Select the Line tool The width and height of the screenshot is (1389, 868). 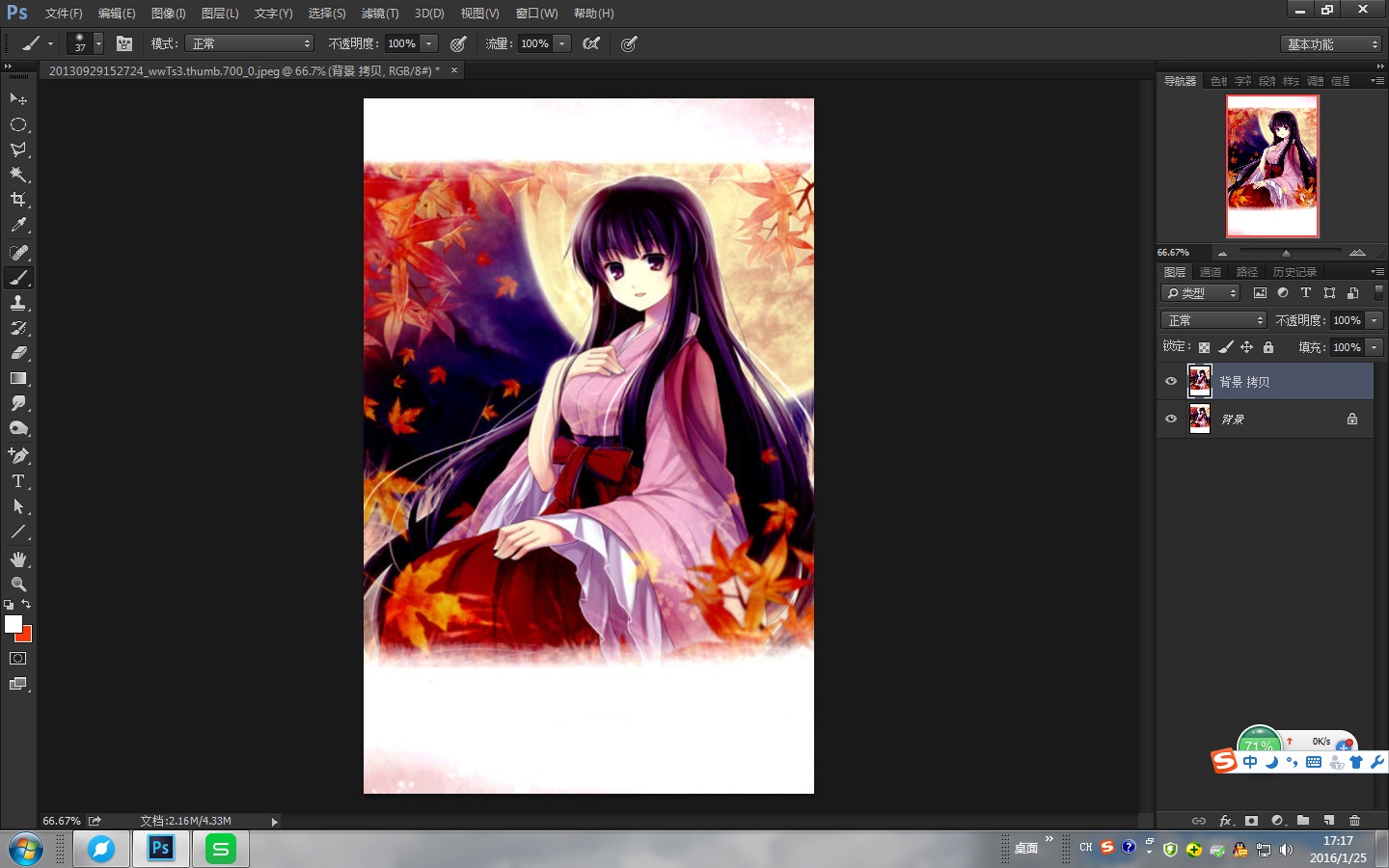(x=18, y=531)
